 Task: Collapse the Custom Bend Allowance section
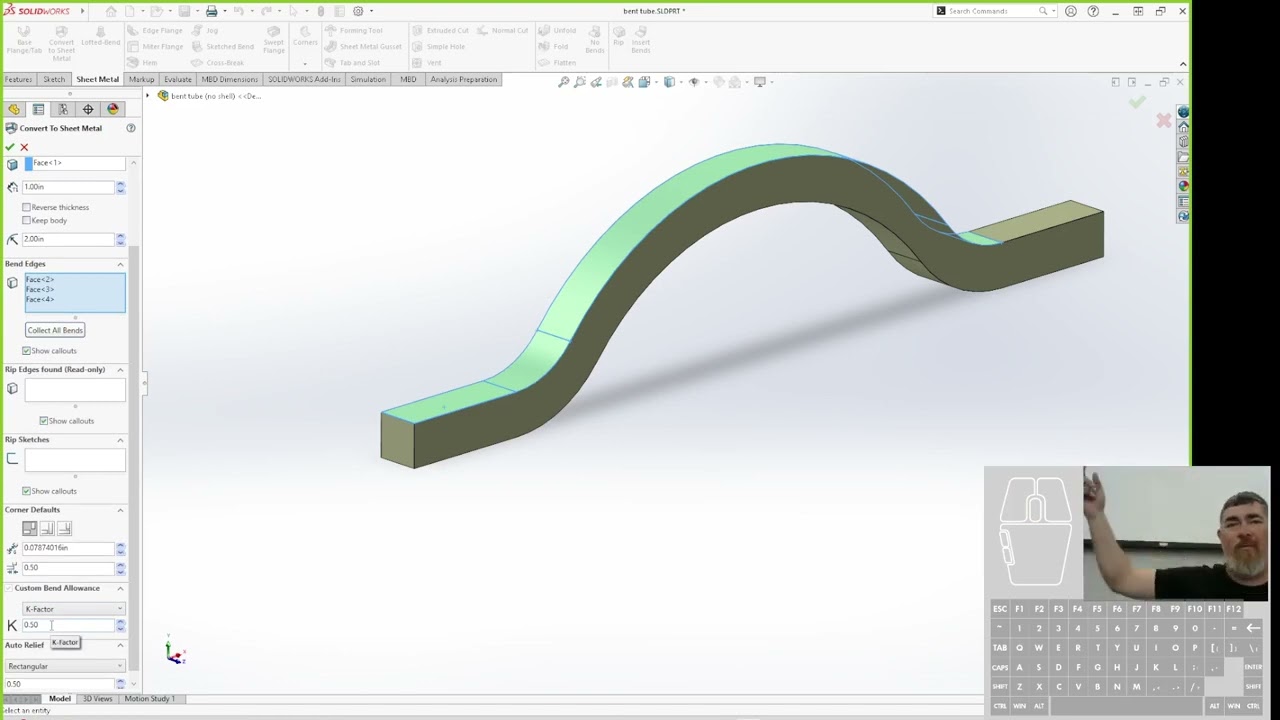[120, 588]
